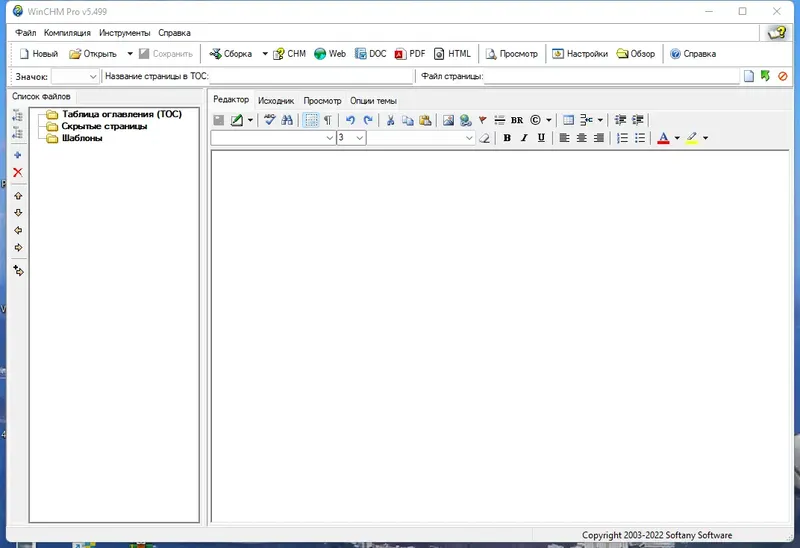The width and height of the screenshot is (800, 548).
Task: Expand the Сборка dropdown arrow
Action: [265, 54]
